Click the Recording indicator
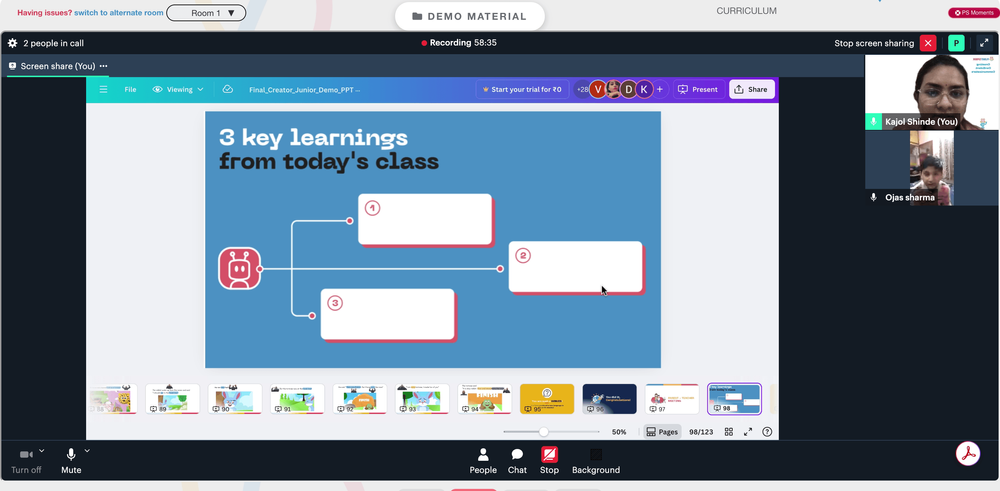The image size is (1000, 491). pyautogui.click(x=459, y=43)
